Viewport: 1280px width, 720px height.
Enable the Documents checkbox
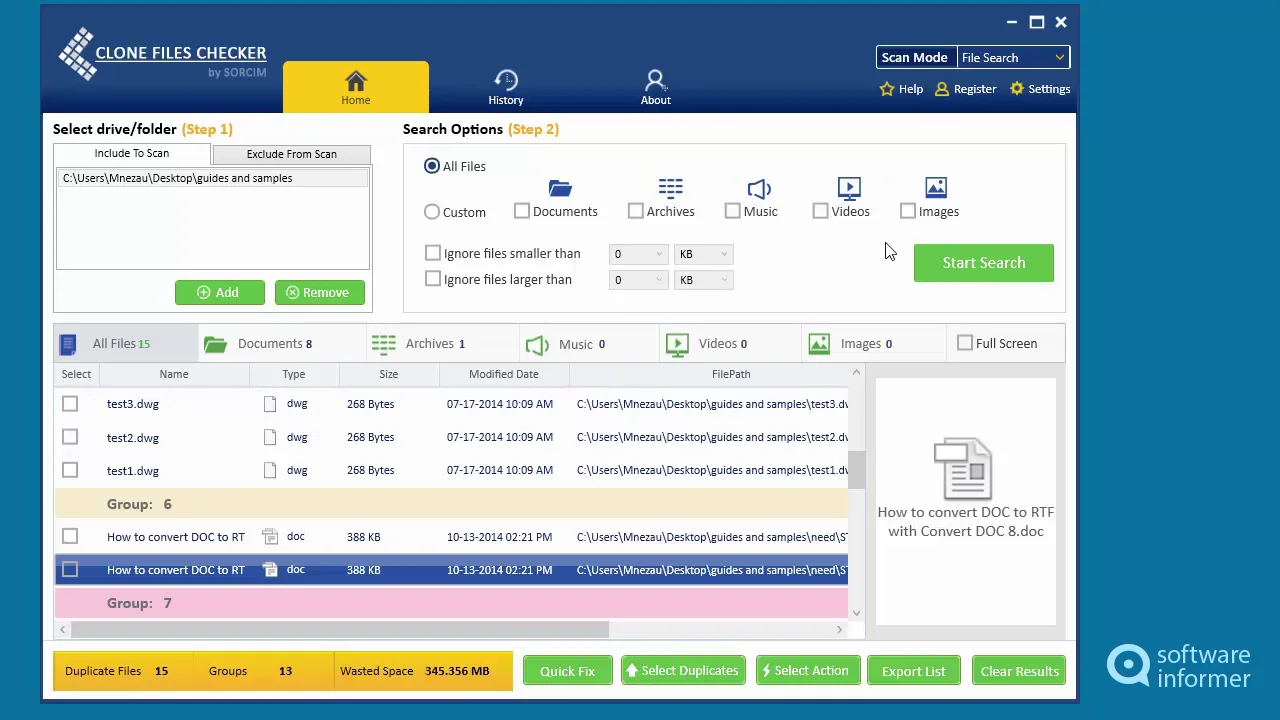pyautogui.click(x=522, y=211)
